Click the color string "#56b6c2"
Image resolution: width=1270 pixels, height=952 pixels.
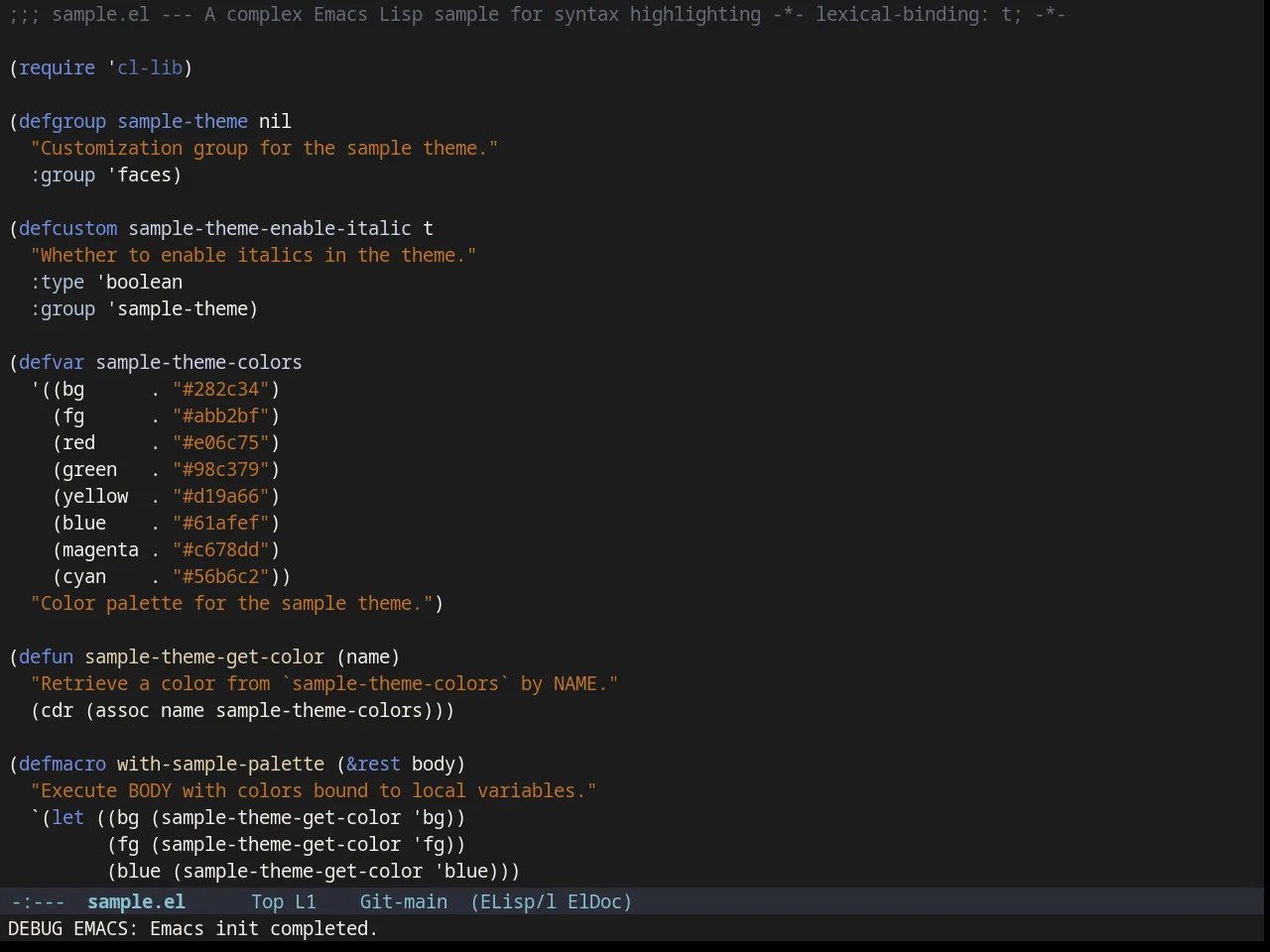[x=220, y=576]
